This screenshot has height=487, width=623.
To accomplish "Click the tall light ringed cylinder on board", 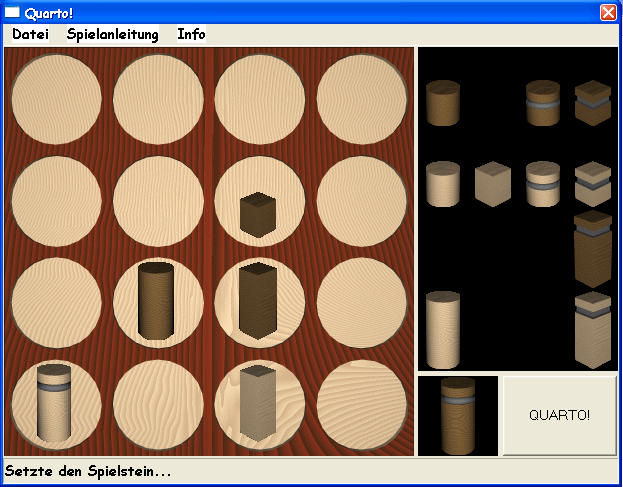I will [54, 403].
